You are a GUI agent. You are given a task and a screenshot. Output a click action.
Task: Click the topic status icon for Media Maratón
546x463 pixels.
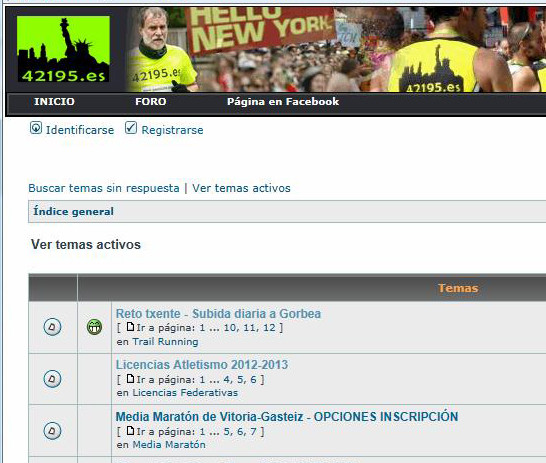52,431
